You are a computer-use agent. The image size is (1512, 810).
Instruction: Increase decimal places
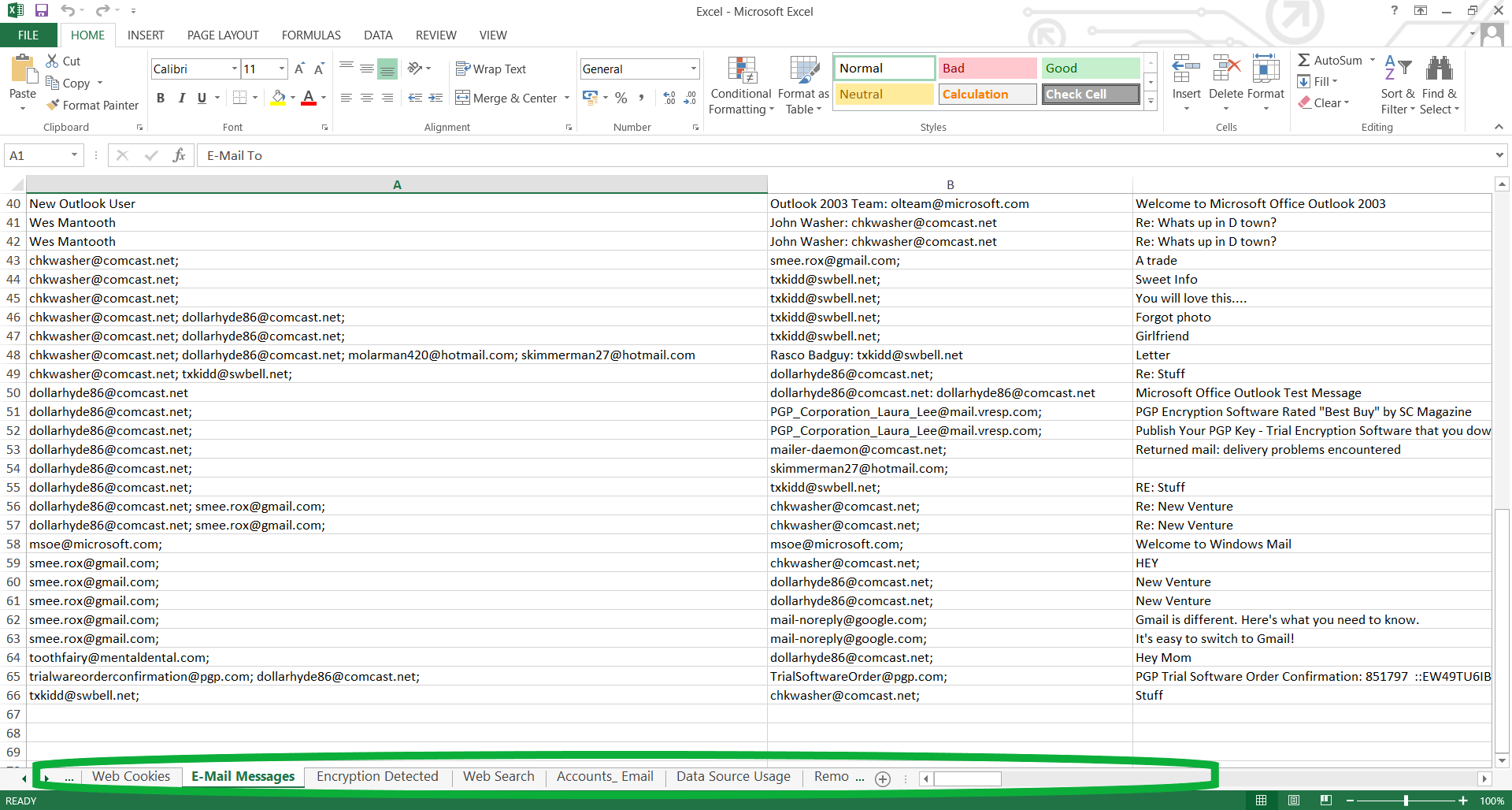click(669, 98)
